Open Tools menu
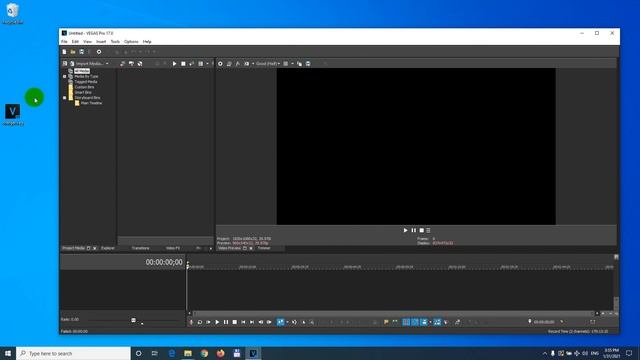640x360 pixels. (x=115, y=42)
